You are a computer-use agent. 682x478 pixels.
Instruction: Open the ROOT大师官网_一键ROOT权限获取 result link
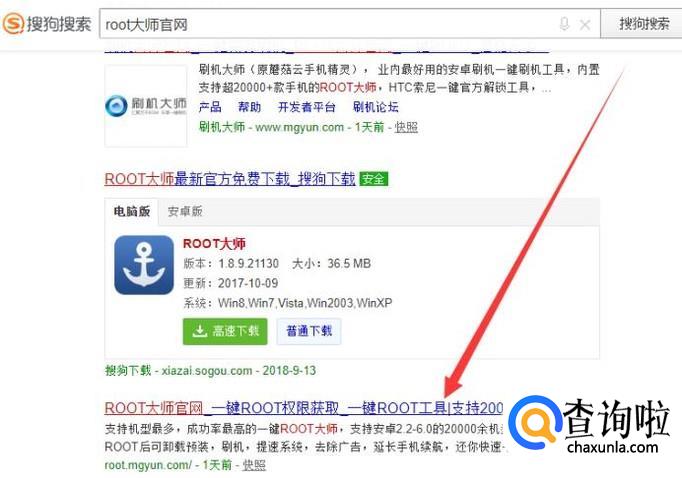(x=304, y=408)
